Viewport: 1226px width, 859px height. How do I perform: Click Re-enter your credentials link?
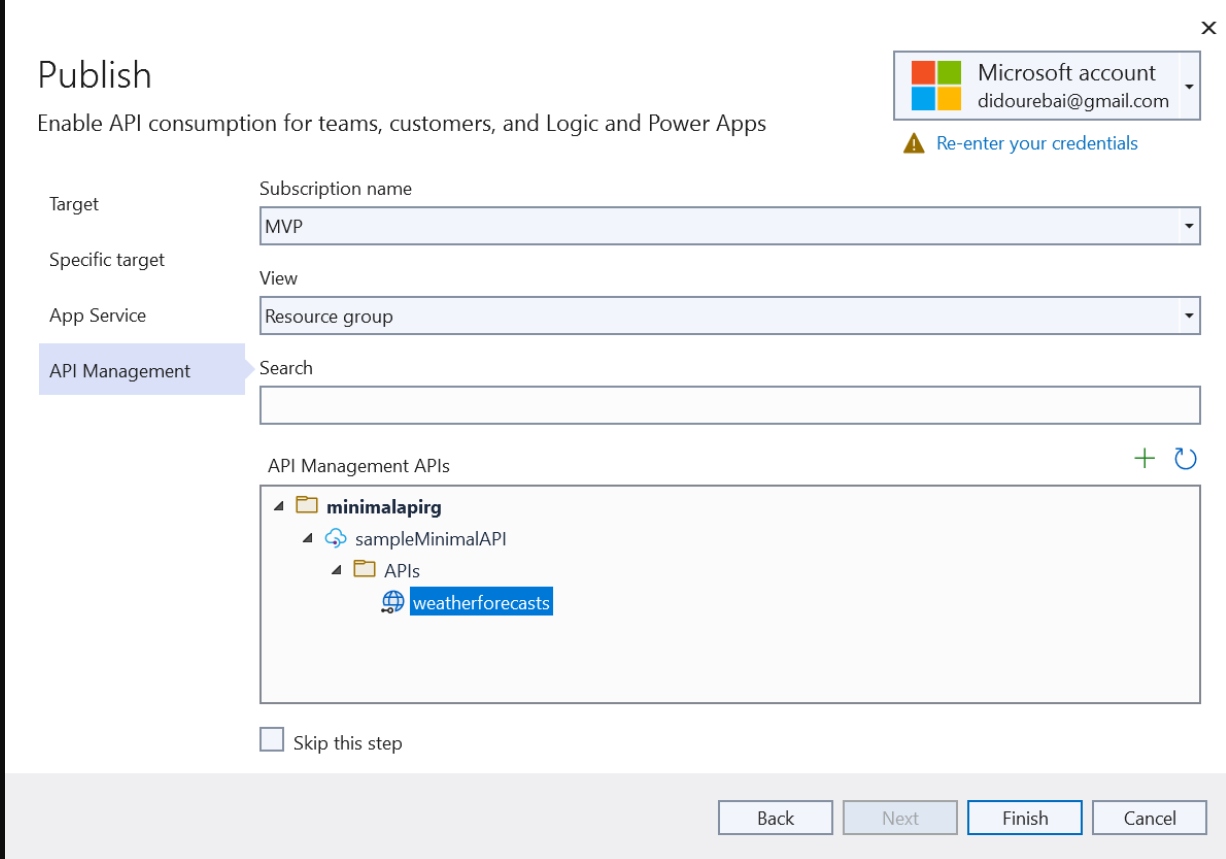click(x=1036, y=144)
